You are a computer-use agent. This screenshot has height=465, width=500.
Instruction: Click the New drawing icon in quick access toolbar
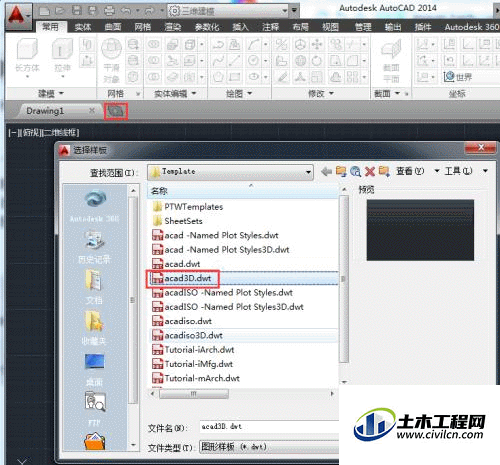44,11
